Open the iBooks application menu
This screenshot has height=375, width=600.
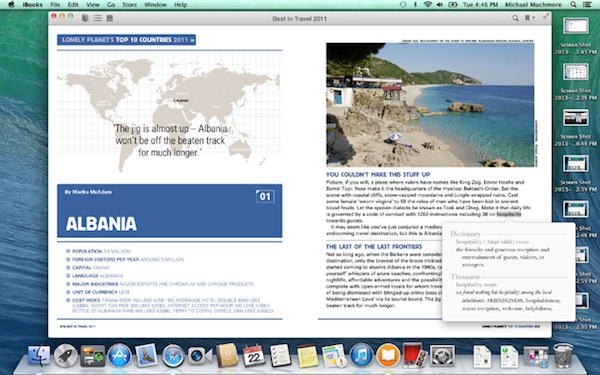click(33, 5)
